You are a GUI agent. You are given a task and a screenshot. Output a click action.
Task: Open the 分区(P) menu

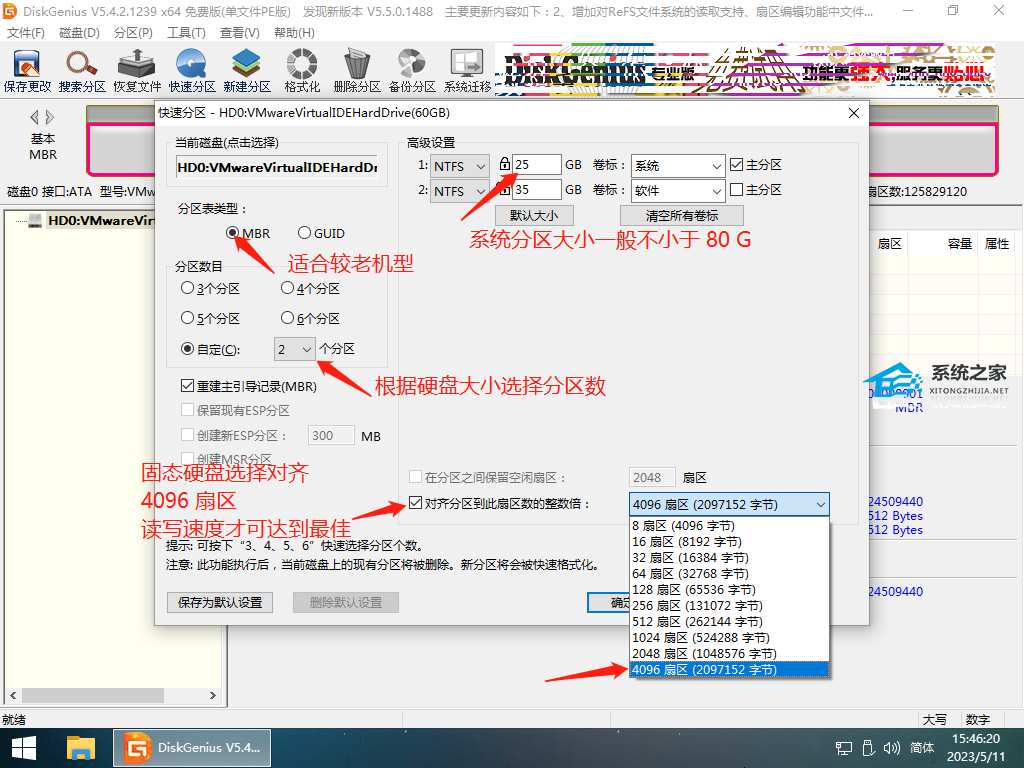[133, 33]
